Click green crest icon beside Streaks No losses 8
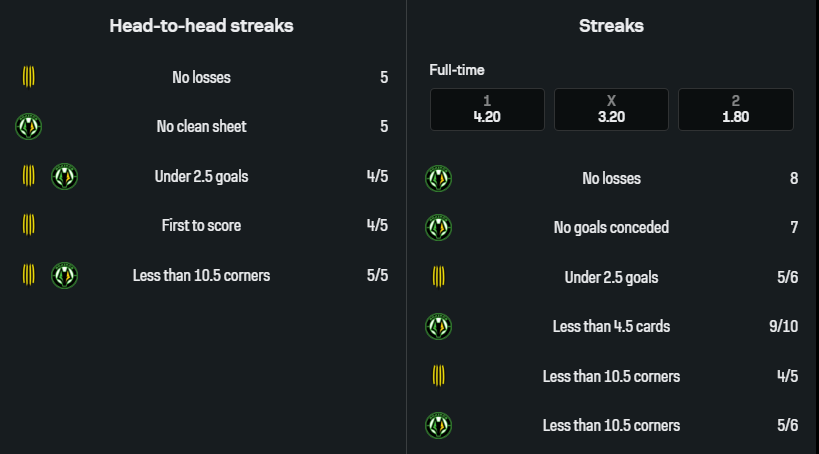 [438, 178]
